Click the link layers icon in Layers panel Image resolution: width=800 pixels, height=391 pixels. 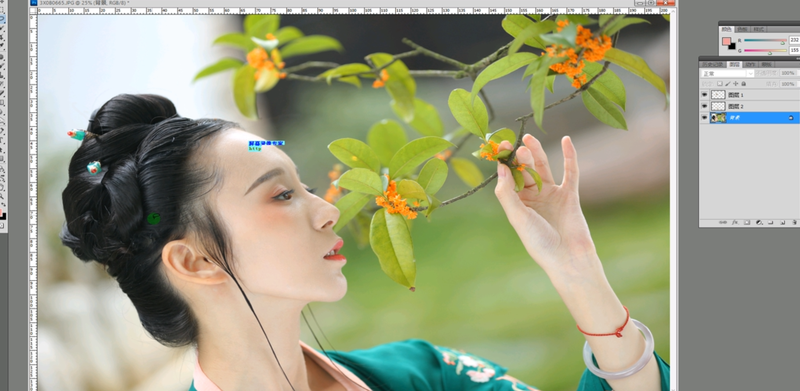(x=723, y=223)
